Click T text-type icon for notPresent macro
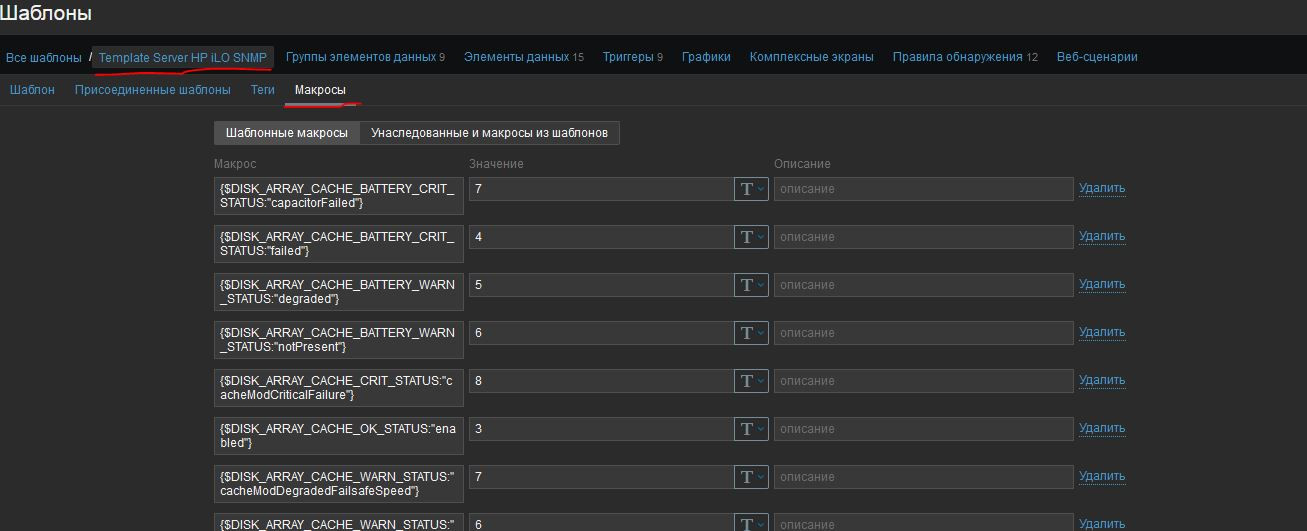Image resolution: width=1307 pixels, height=531 pixels. (x=746, y=333)
